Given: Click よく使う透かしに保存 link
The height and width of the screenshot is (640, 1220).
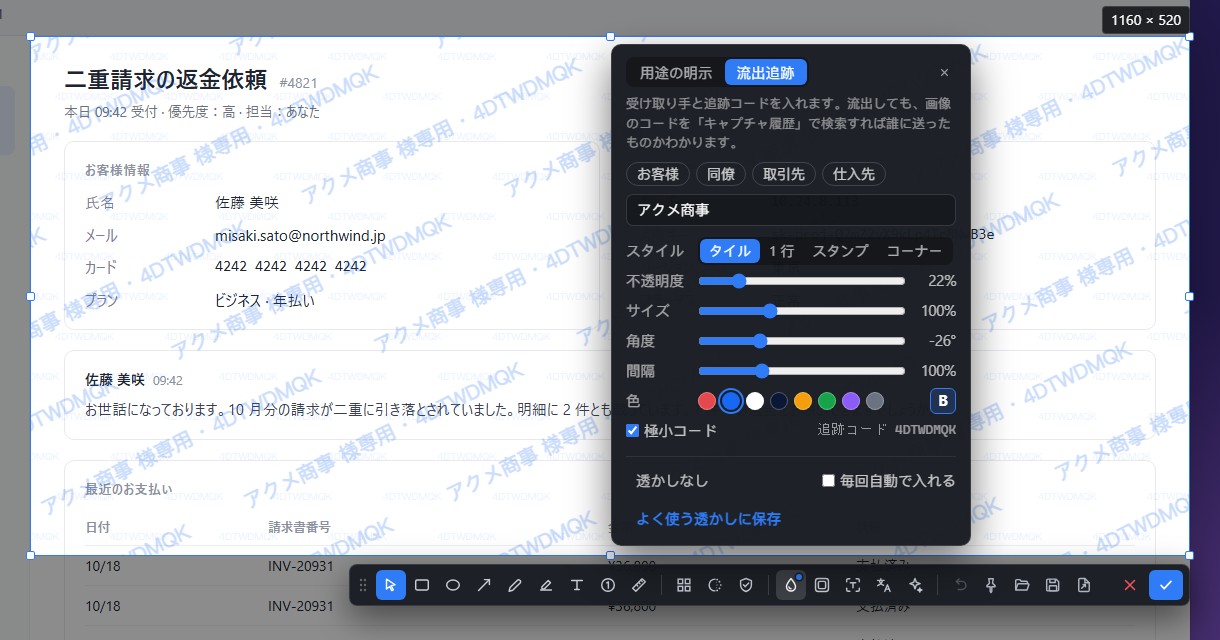Looking at the screenshot, I should pos(708,519).
